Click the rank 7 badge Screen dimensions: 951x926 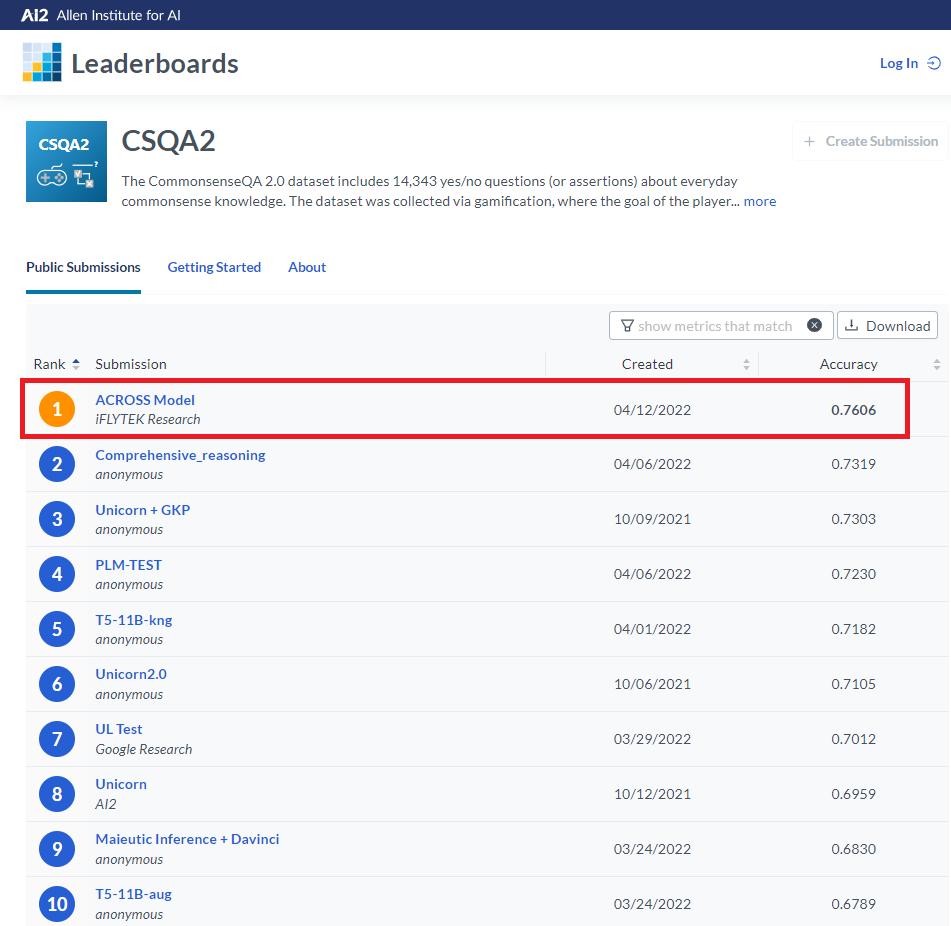coord(57,739)
